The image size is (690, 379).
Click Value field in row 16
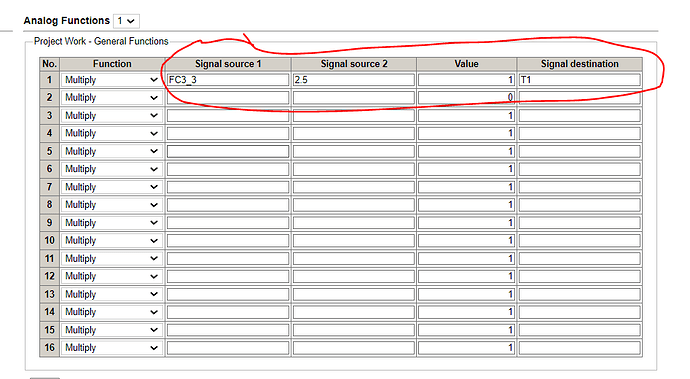(x=466, y=348)
